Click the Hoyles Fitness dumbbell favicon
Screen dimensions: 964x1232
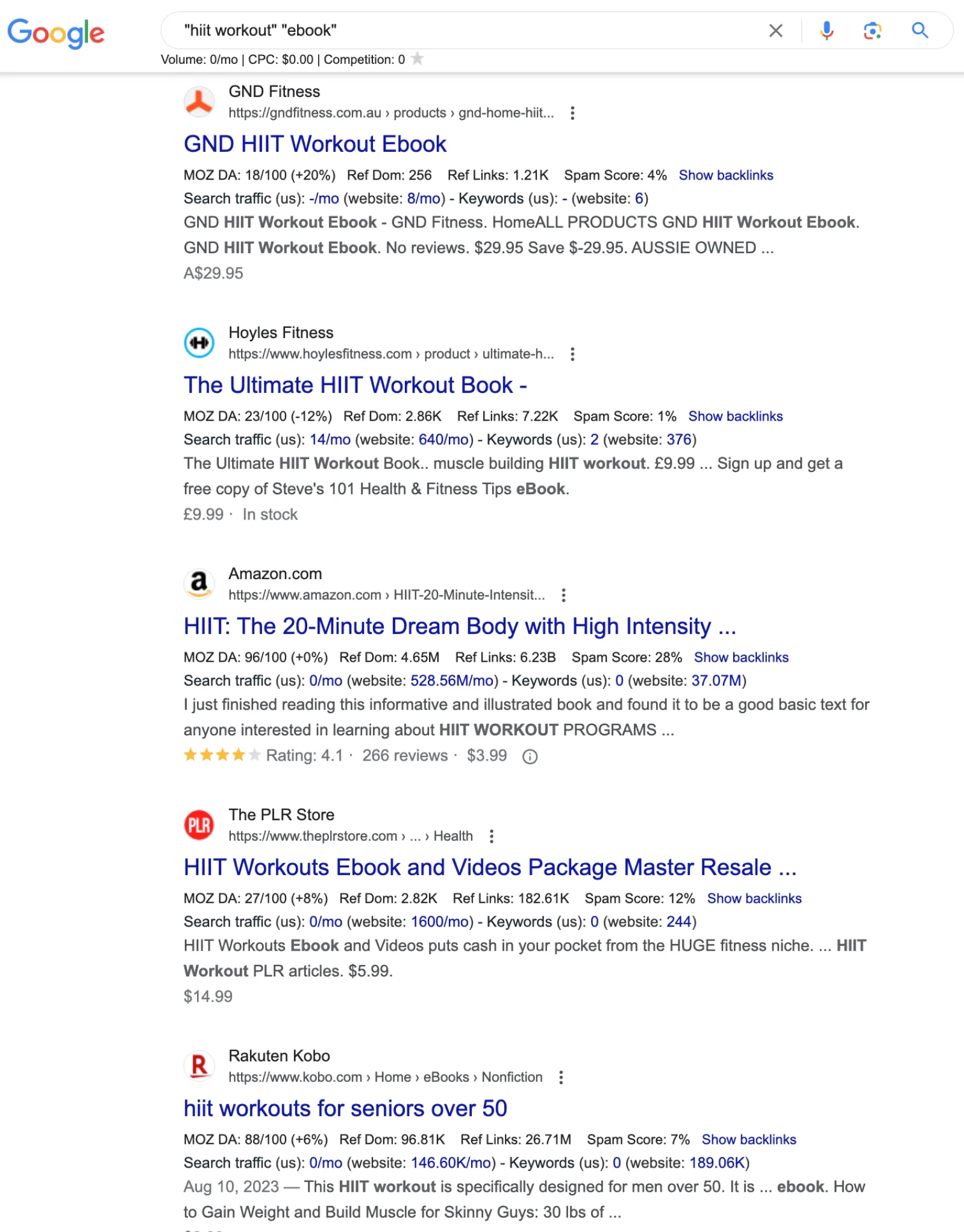199,343
